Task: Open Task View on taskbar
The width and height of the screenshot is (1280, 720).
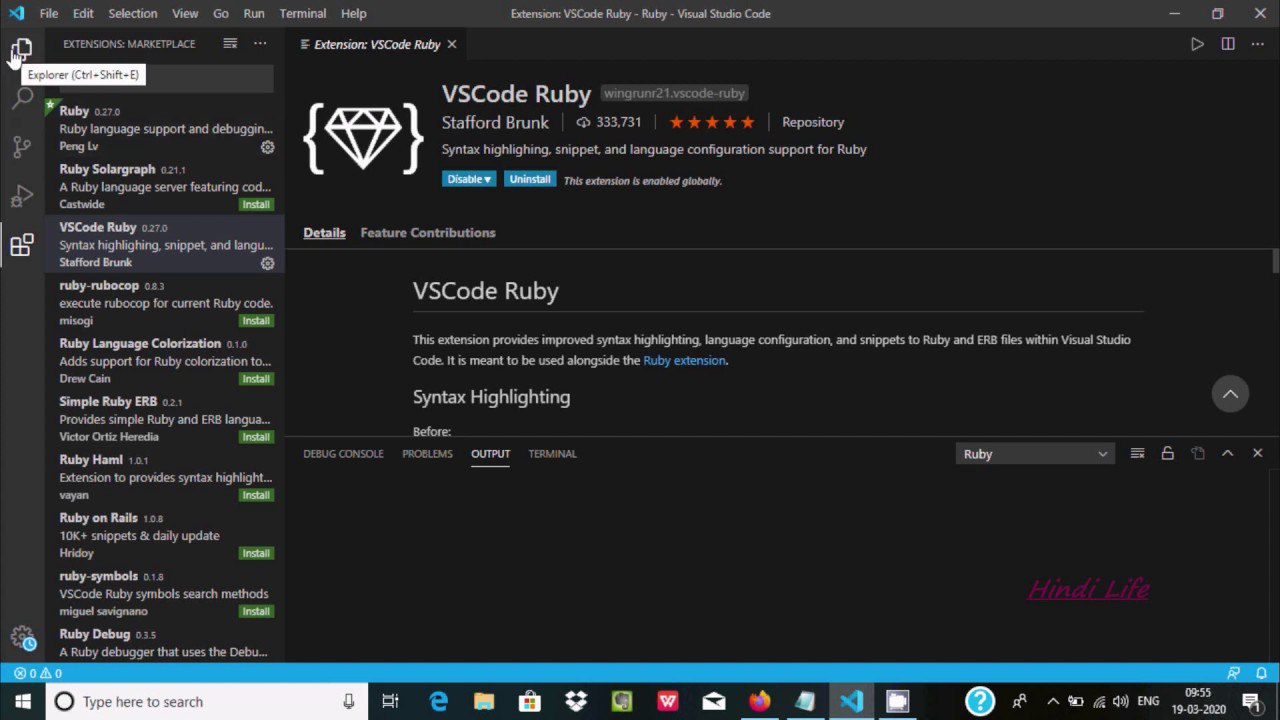Action: click(x=391, y=701)
